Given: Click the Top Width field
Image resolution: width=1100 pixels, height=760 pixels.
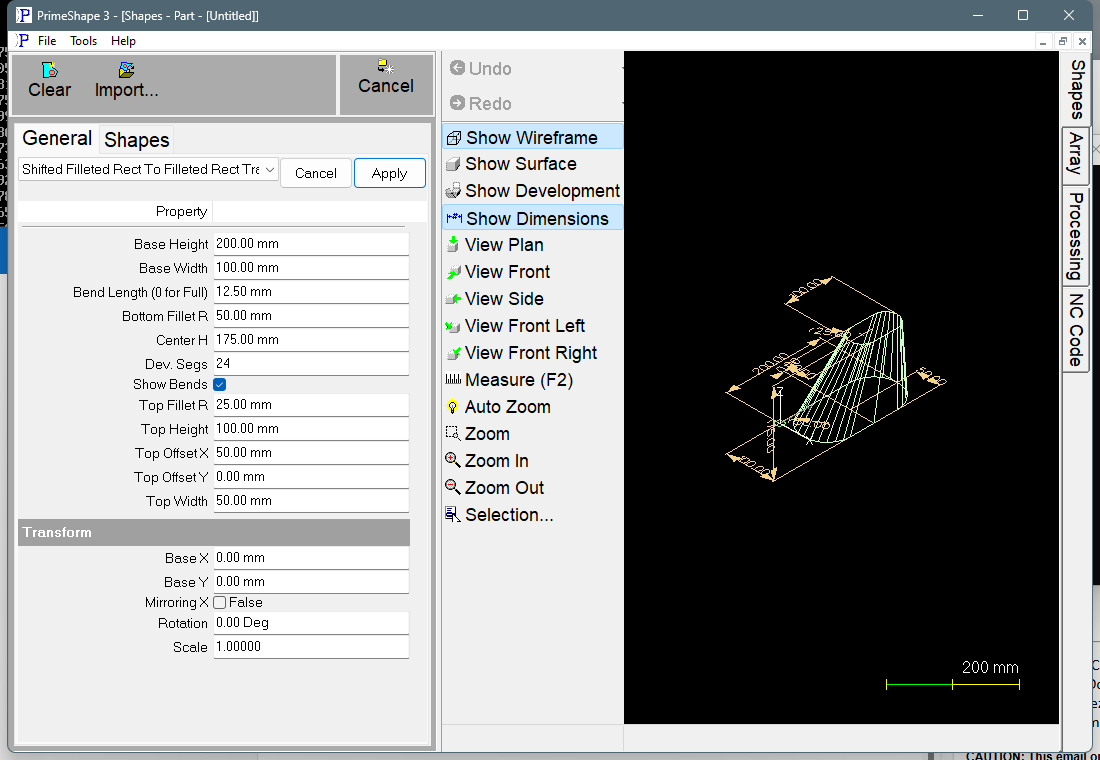Looking at the screenshot, I should coord(311,500).
